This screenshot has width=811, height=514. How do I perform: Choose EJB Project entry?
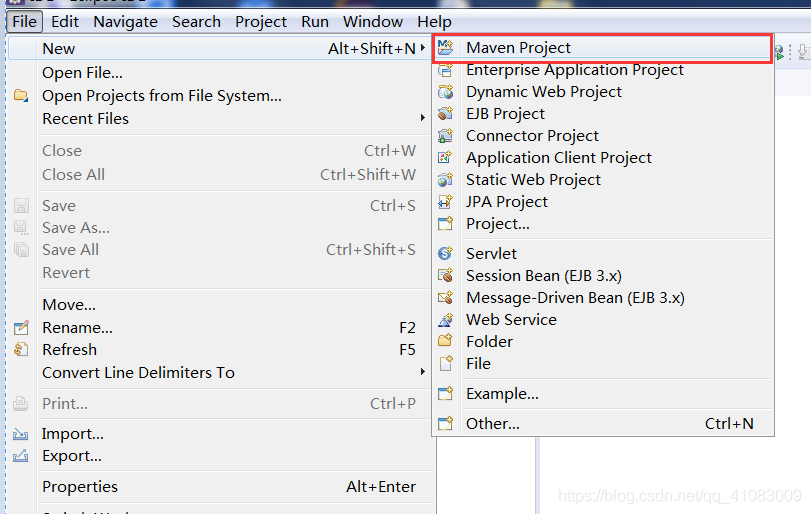tap(603, 113)
